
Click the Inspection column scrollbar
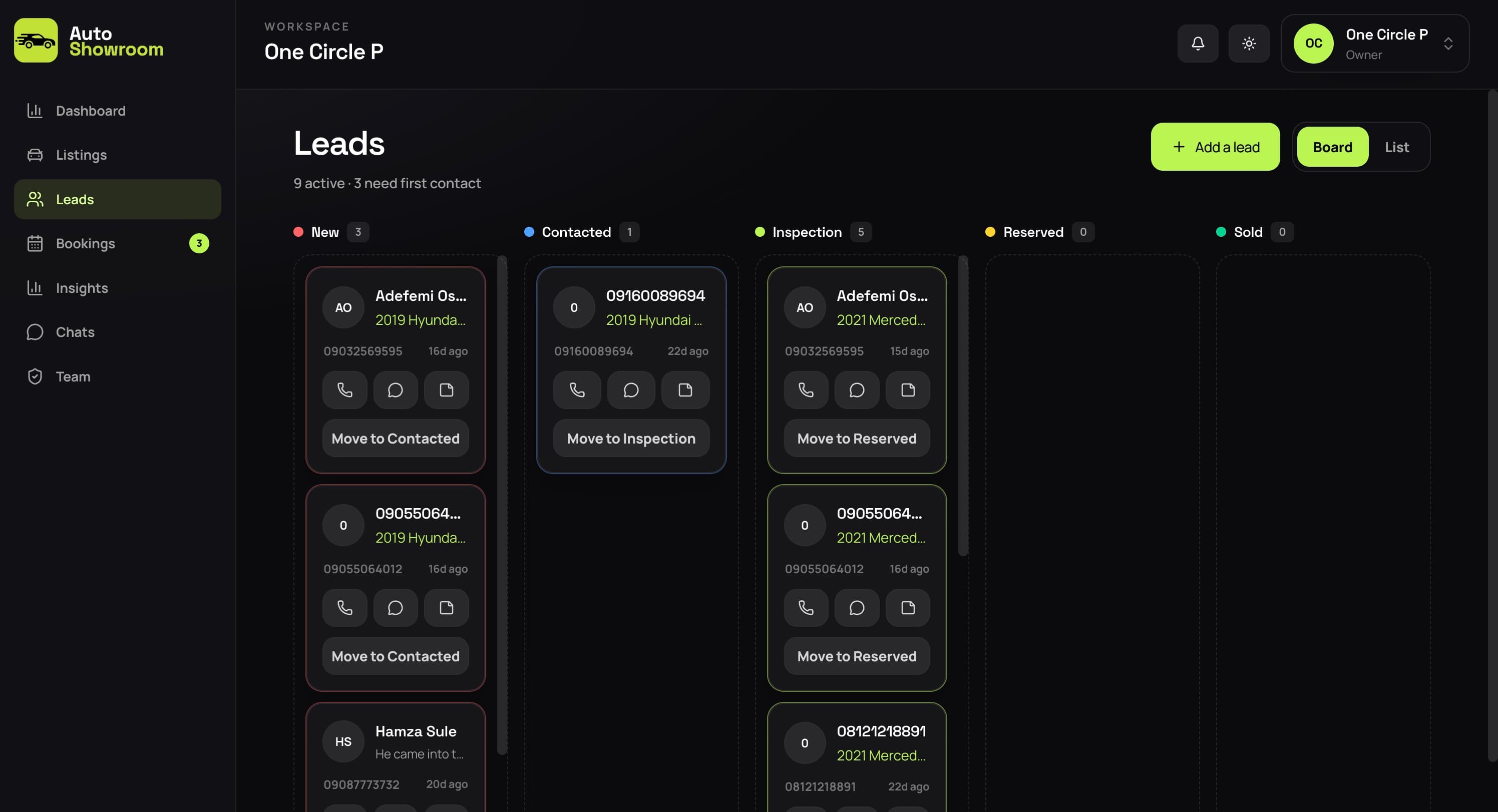tap(963, 405)
